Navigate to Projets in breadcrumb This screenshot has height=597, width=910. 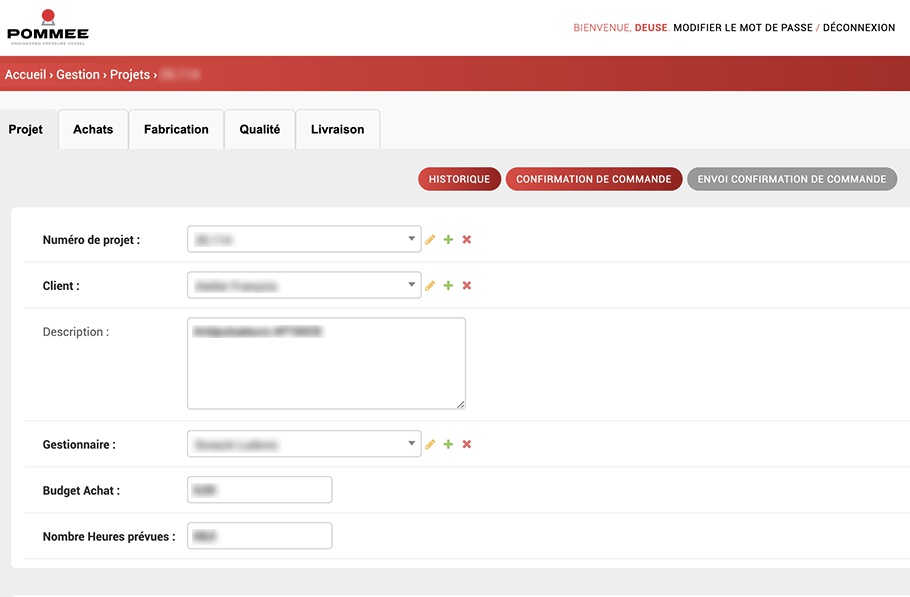(130, 74)
